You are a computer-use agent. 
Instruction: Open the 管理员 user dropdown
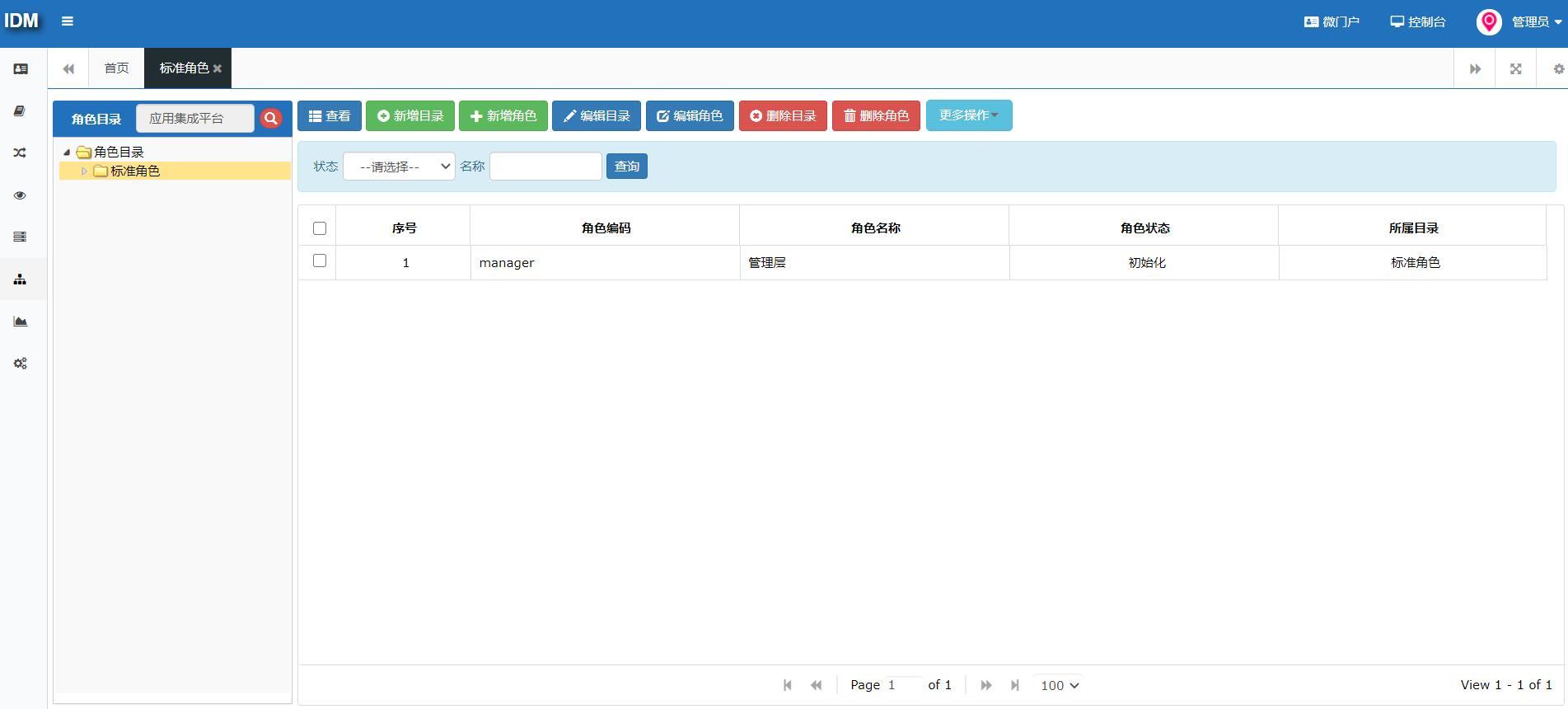(x=1537, y=22)
